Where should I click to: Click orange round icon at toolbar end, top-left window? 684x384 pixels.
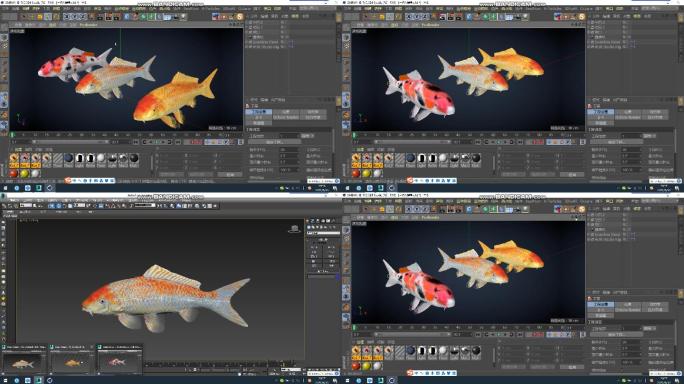[239, 17]
